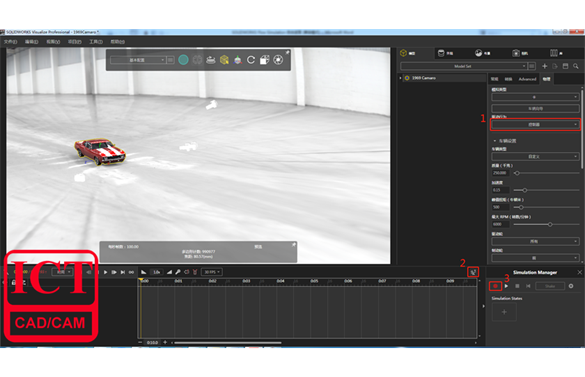
Task: Open the Advanced properties tab
Action: [x=527, y=79]
